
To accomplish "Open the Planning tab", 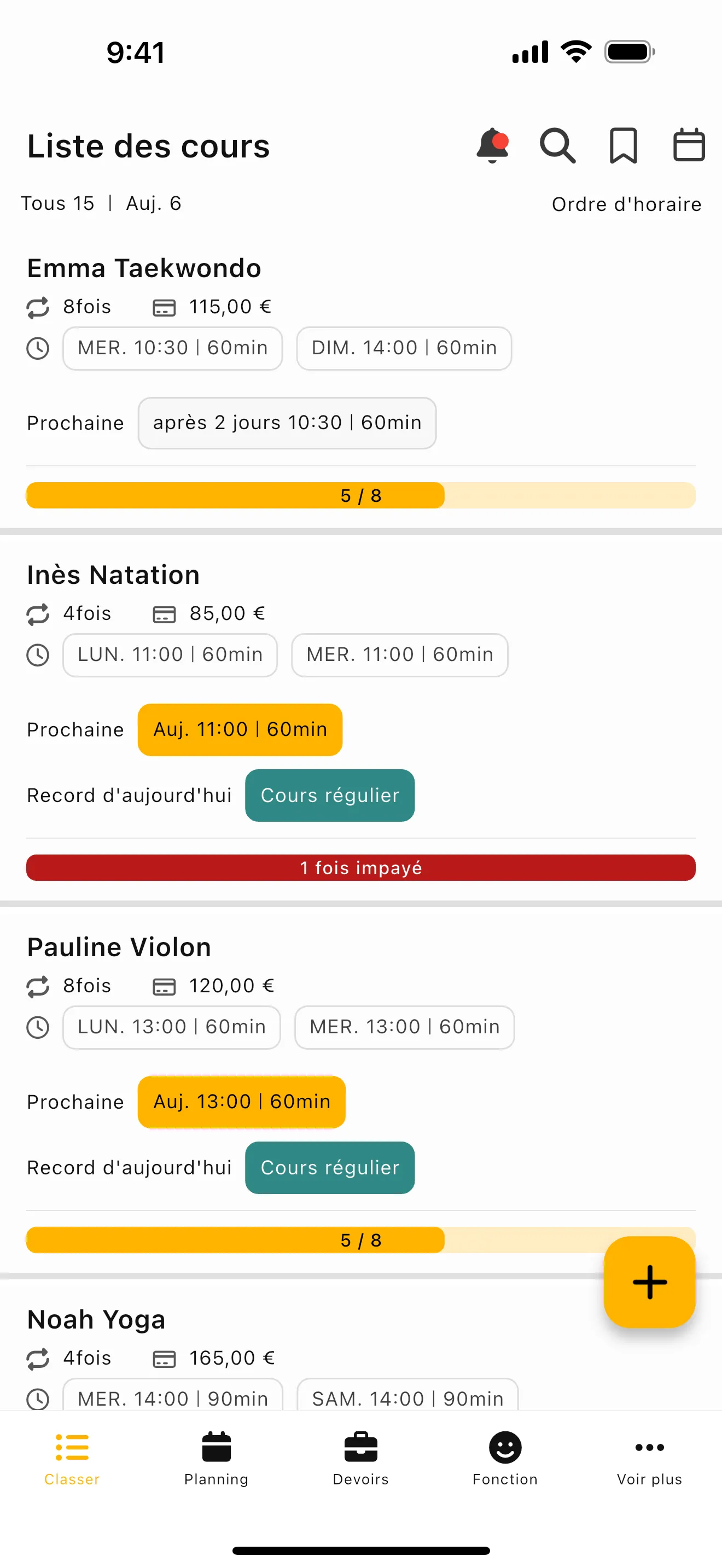I will pos(216,1458).
